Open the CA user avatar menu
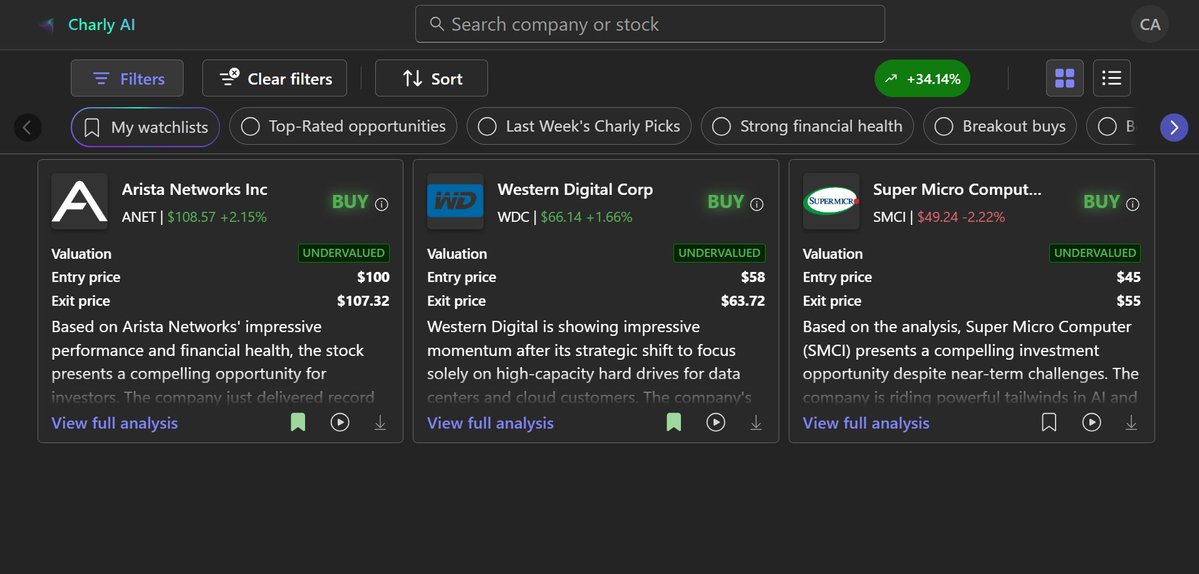Viewport: 1199px width, 574px height. pos(1150,24)
